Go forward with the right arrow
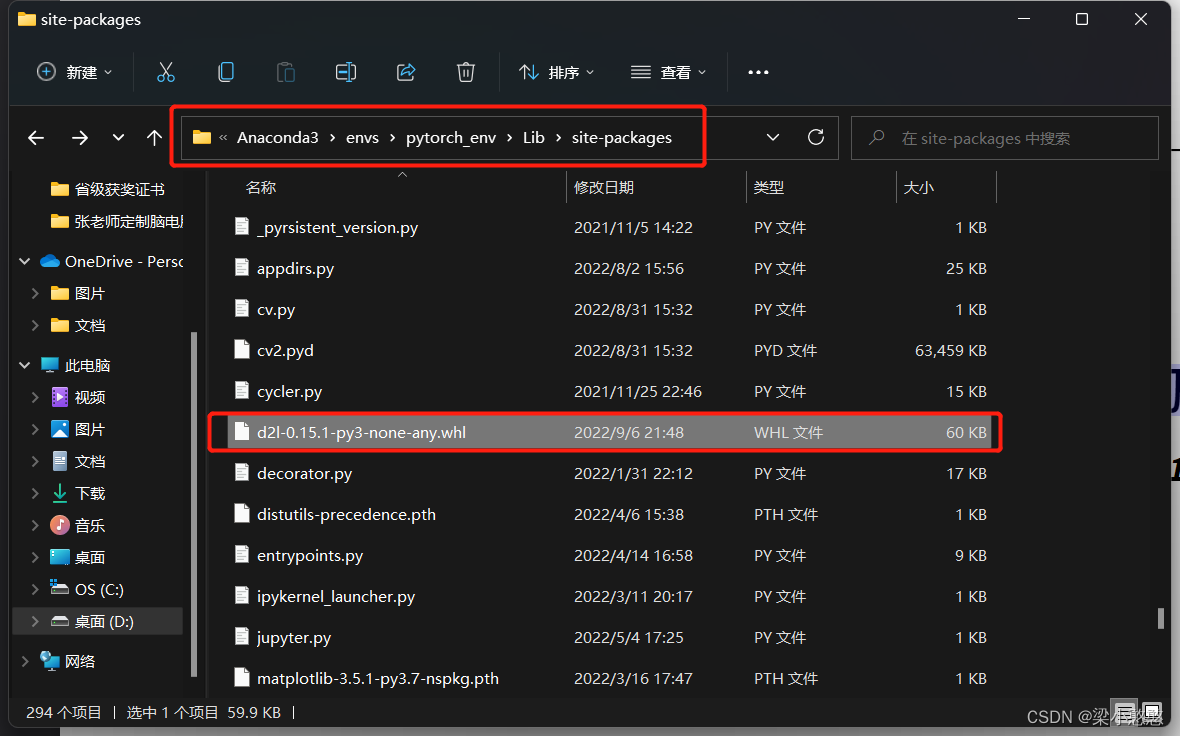The width and height of the screenshot is (1180, 736). point(80,138)
